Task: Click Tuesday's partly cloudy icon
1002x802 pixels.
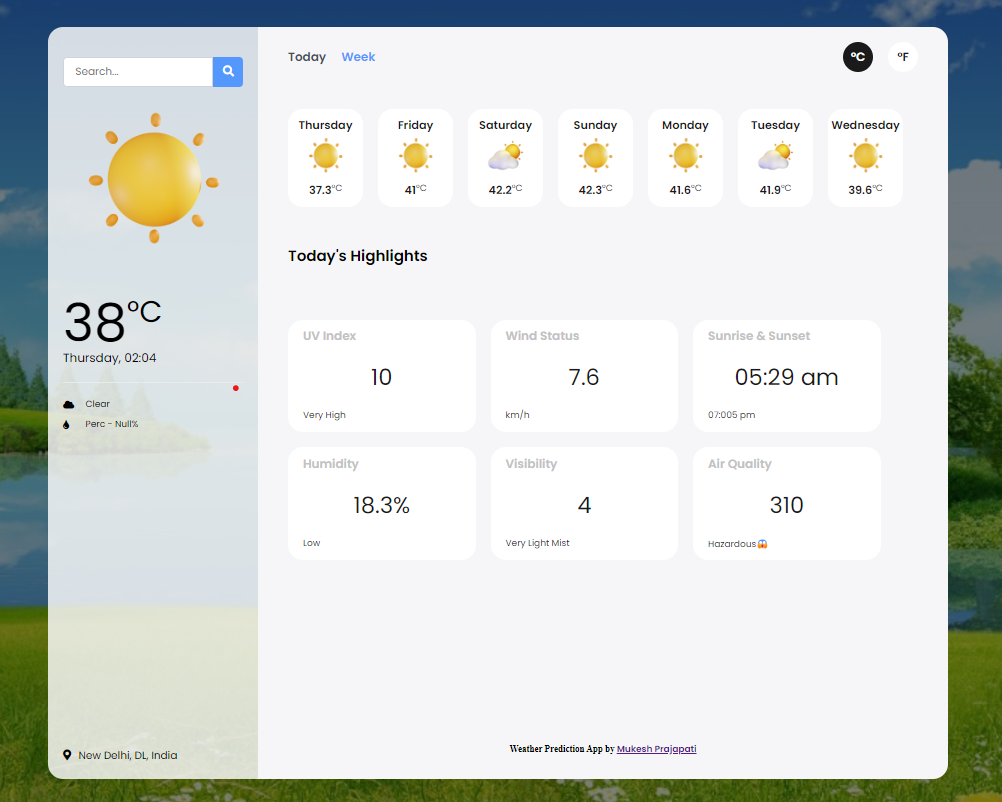Action: pos(775,157)
